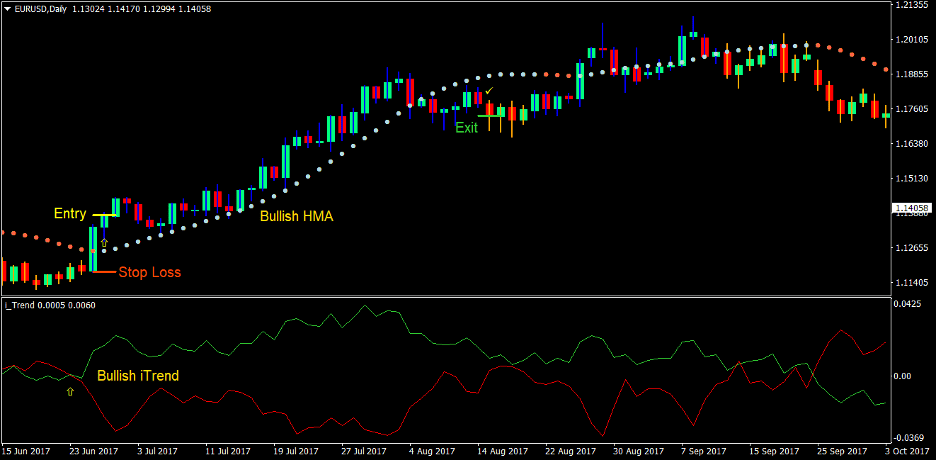Image resolution: width=936 pixels, height=460 pixels.
Task: Click the dropdown triangle beside EURUSD,Daily
Action: [x=8, y=8]
